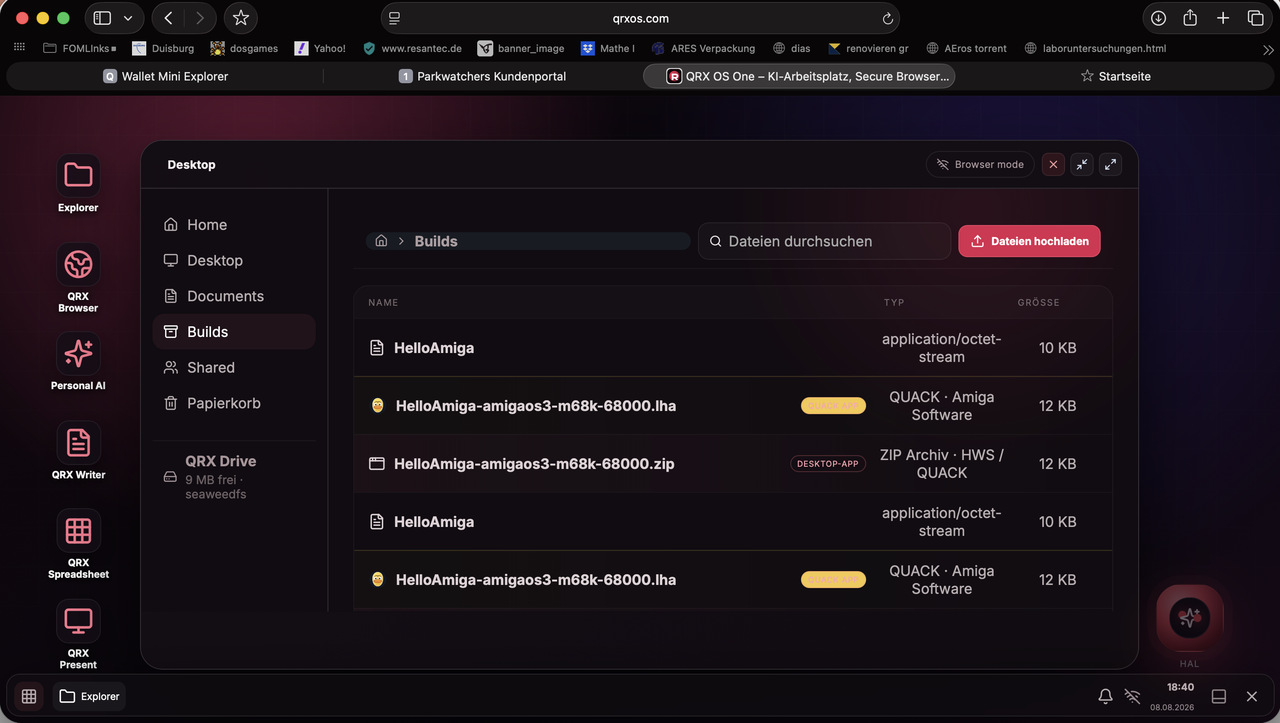Open the www.resantec.de bookmark

412,48
